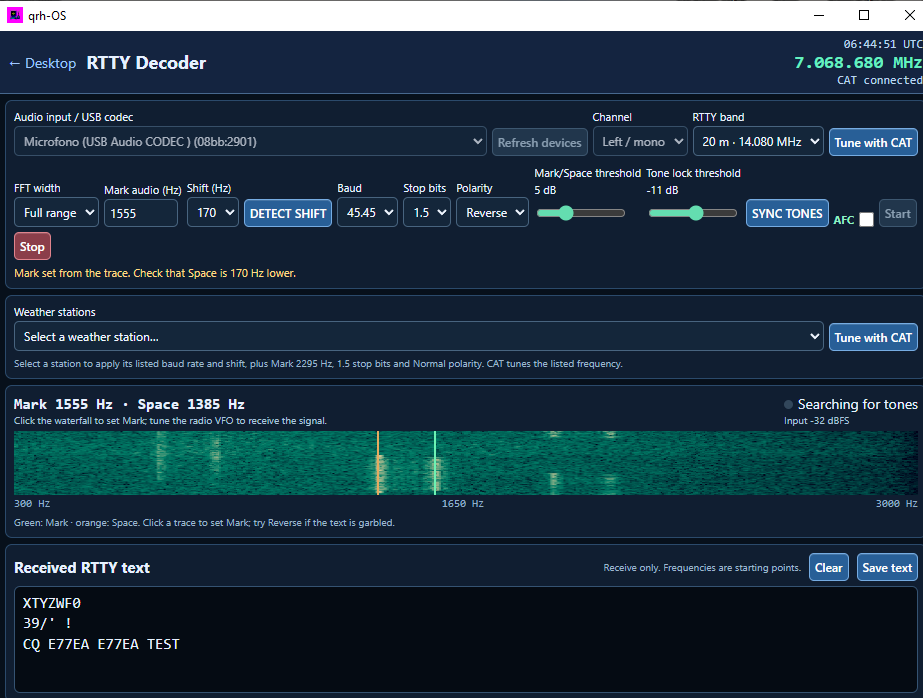Click the 7.068.680 MHz frequency readout
Viewport: 923px width, 698px height.
coord(858,62)
